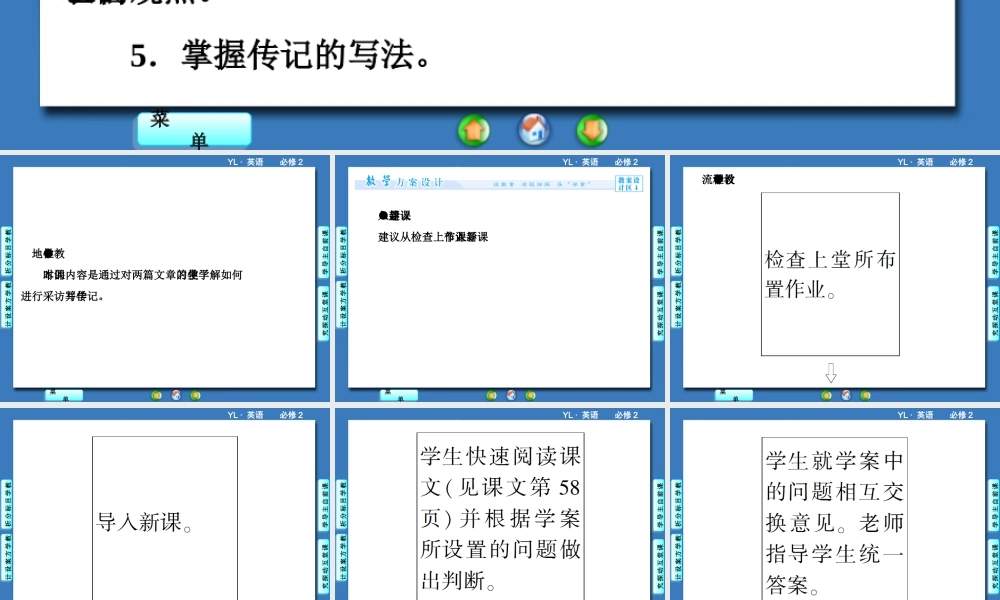This screenshot has width=1000, height=600.
Task: Select the 教学目标分析 side tab on the 导入新课 slide
Action: [8, 504]
